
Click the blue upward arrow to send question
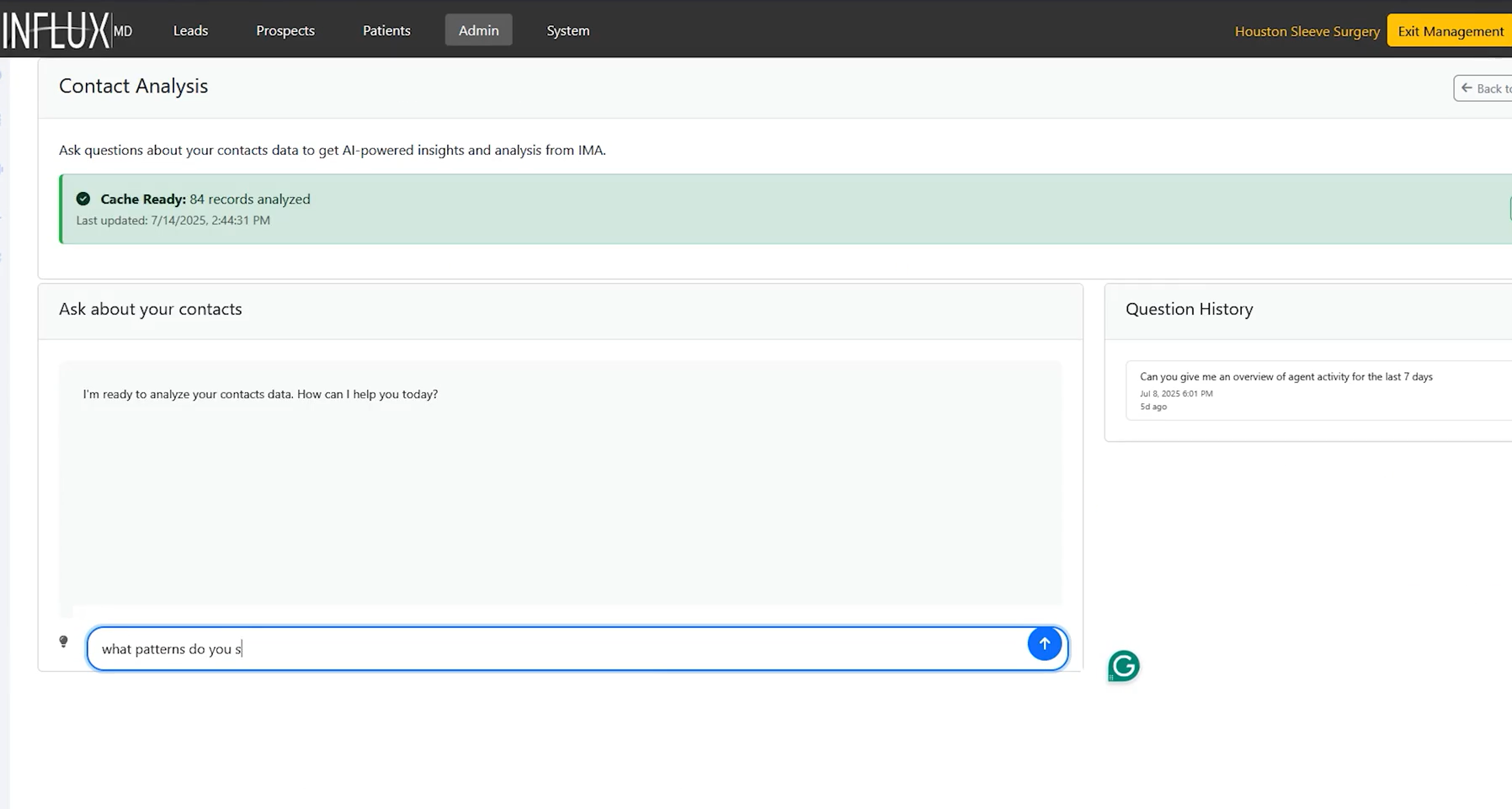tap(1044, 643)
